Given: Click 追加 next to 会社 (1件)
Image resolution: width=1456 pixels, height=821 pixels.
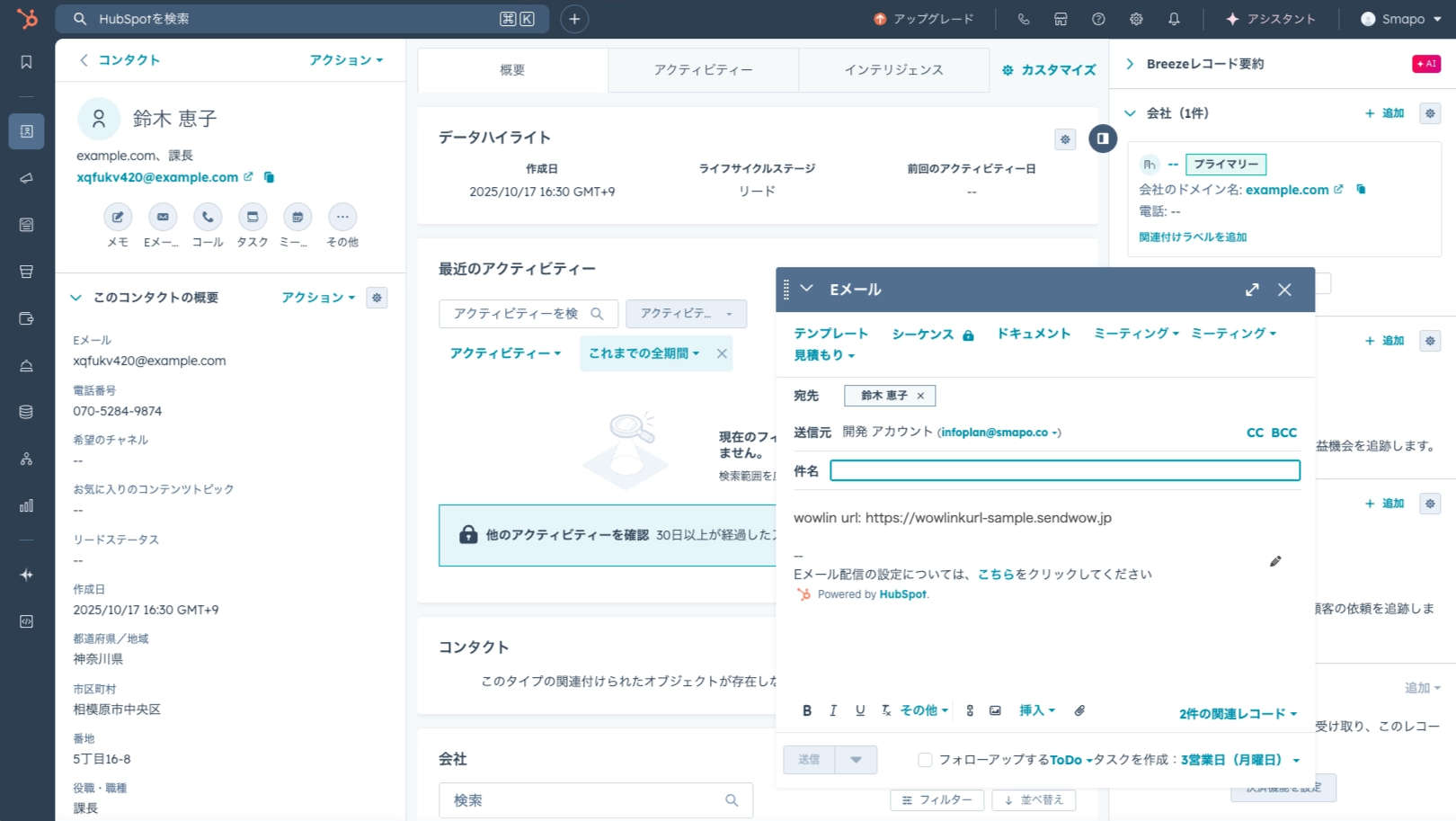Looking at the screenshot, I should [x=1384, y=113].
